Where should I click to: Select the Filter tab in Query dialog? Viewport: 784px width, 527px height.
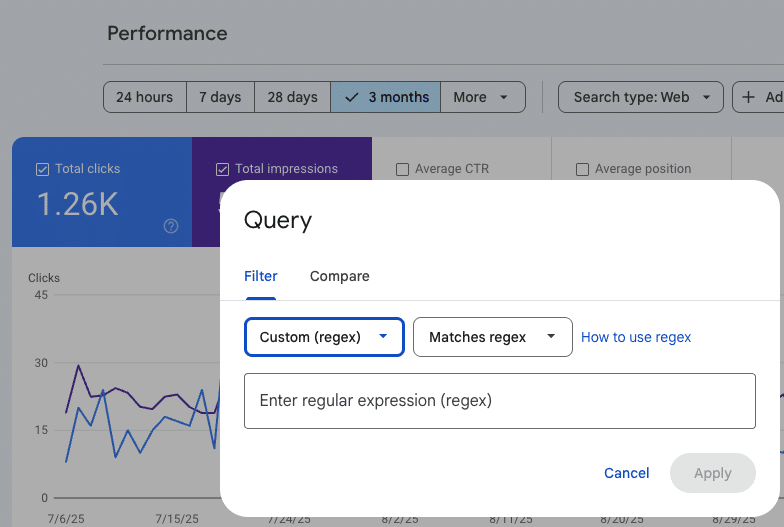(261, 276)
